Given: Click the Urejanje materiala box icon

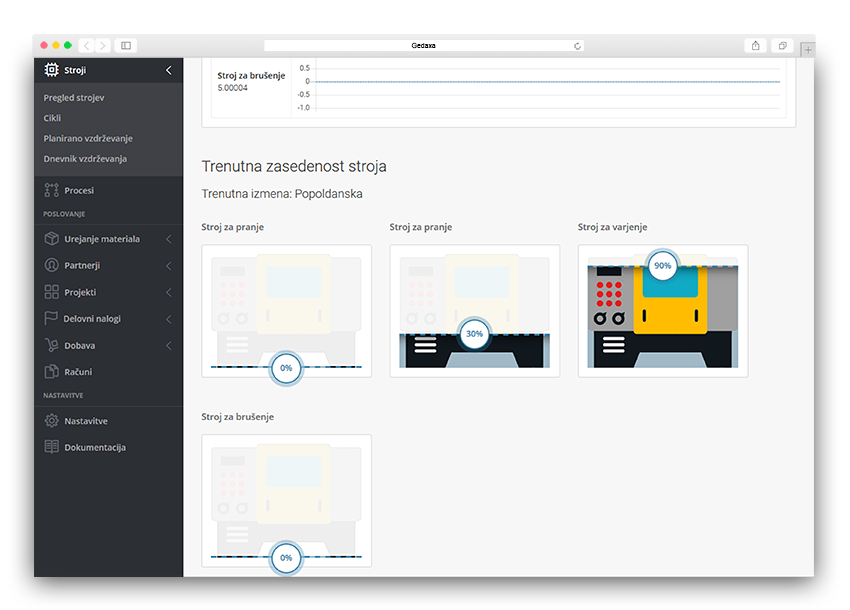Looking at the screenshot, I should click(52, 239).
